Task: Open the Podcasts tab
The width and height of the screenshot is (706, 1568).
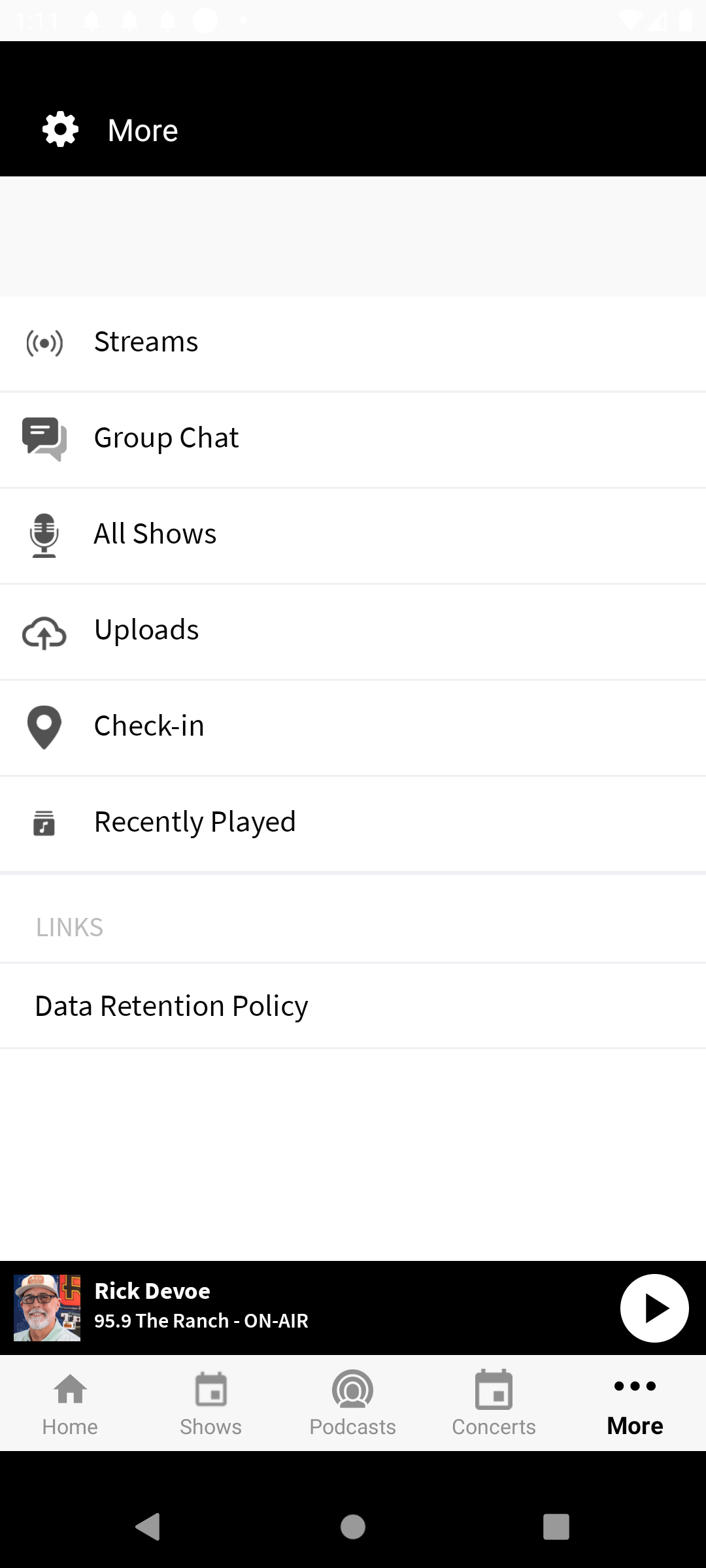Action: click(352, 1403)
